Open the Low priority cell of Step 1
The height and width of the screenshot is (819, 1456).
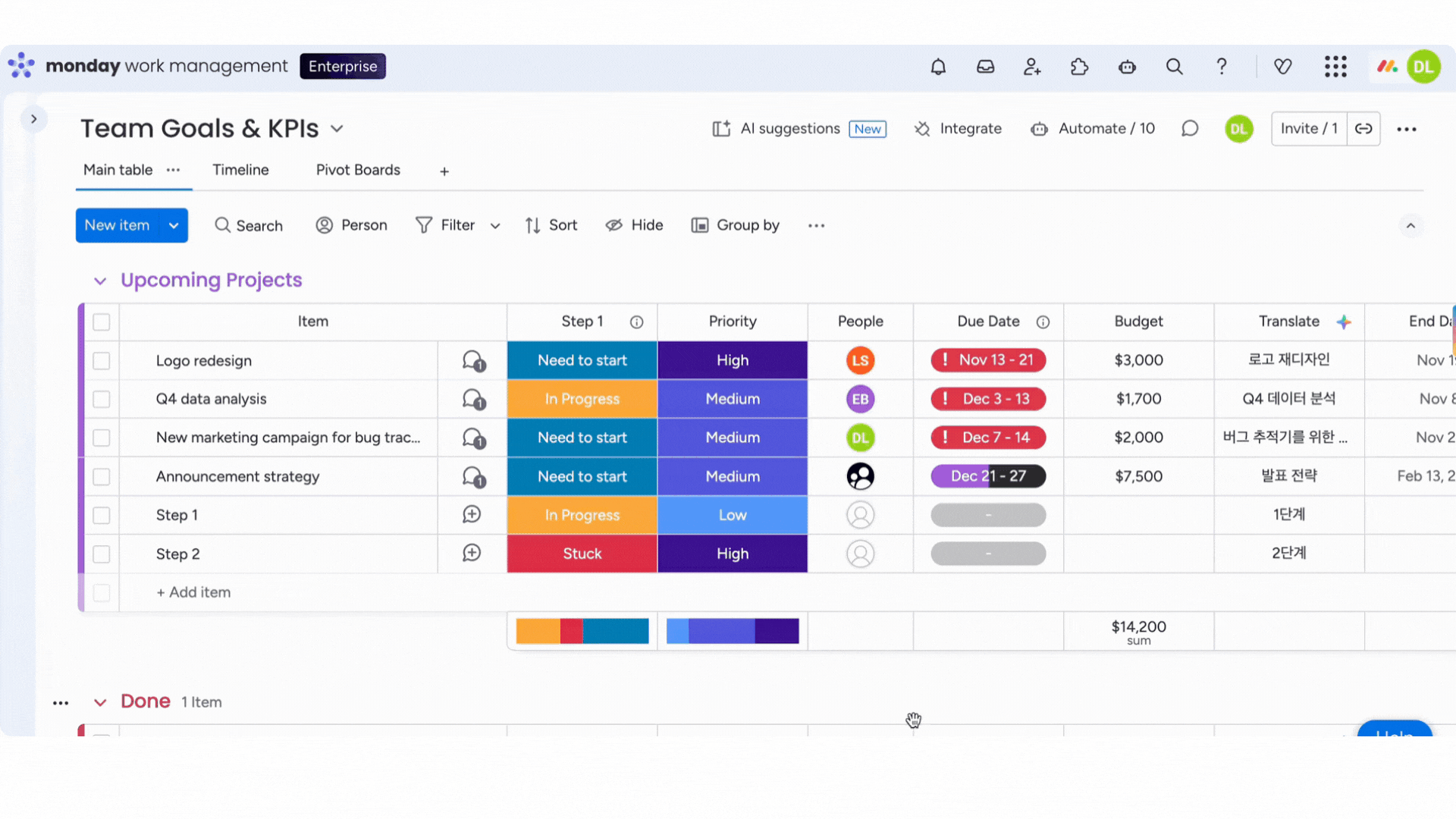[733, 515]
